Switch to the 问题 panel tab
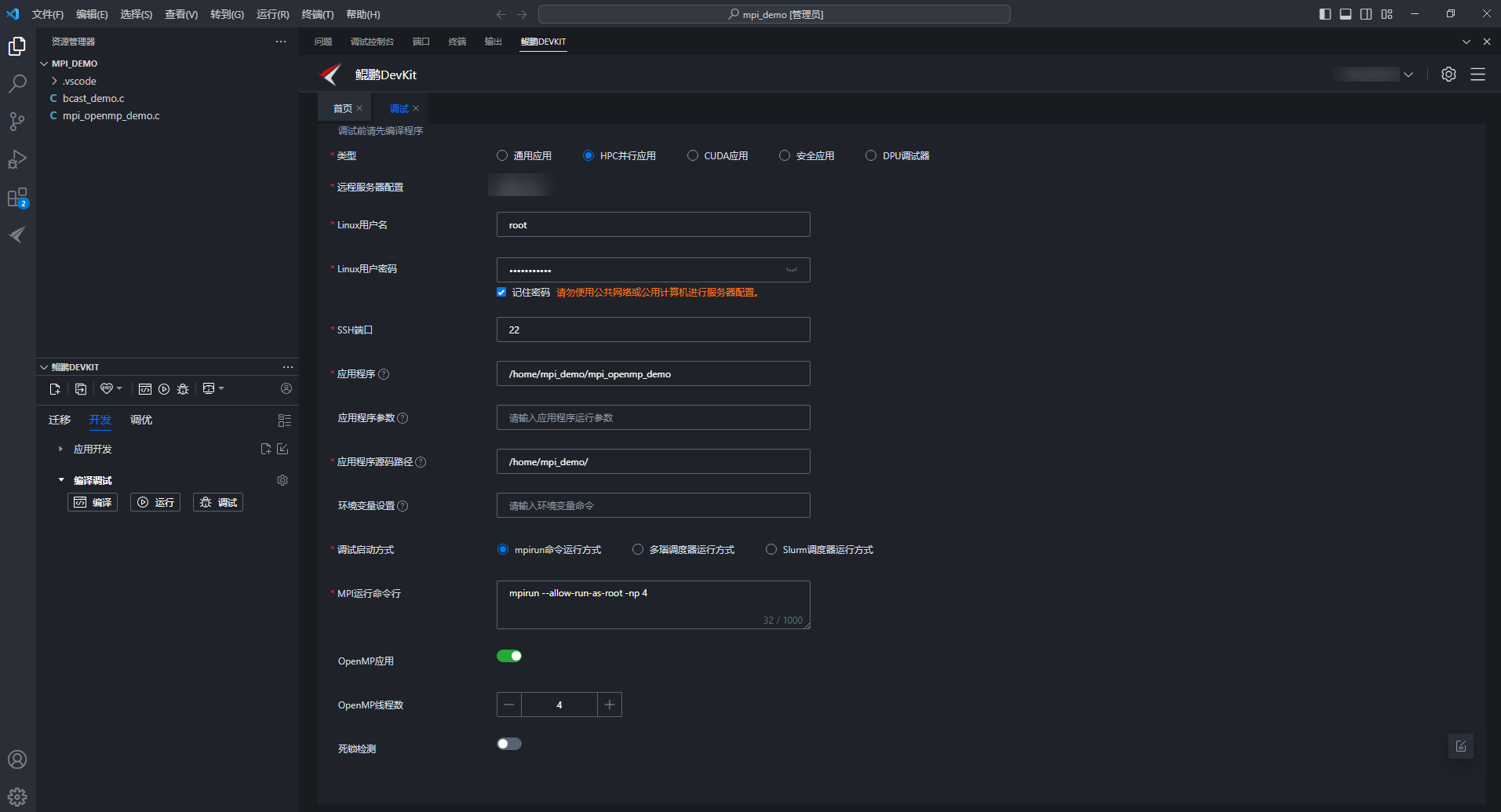 tap(323, 42)
